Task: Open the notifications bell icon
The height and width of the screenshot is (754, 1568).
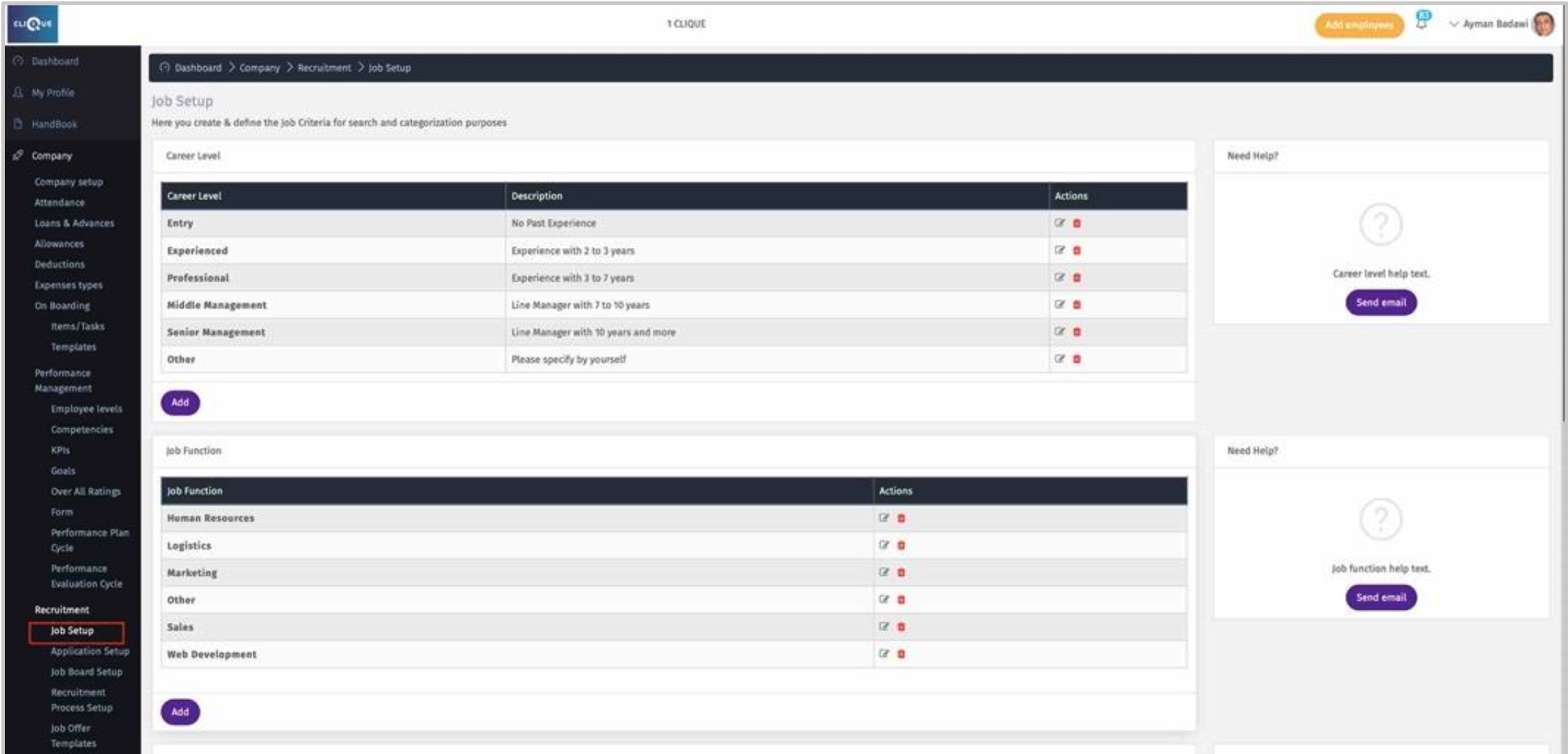Action: pyautogui.click(x=1422, y=22)
